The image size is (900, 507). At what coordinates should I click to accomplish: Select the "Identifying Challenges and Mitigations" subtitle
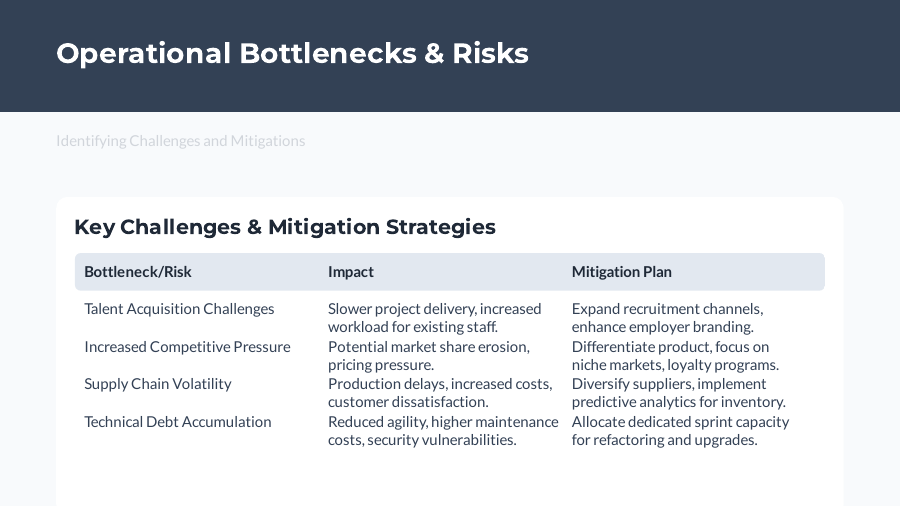pos(181,141)
